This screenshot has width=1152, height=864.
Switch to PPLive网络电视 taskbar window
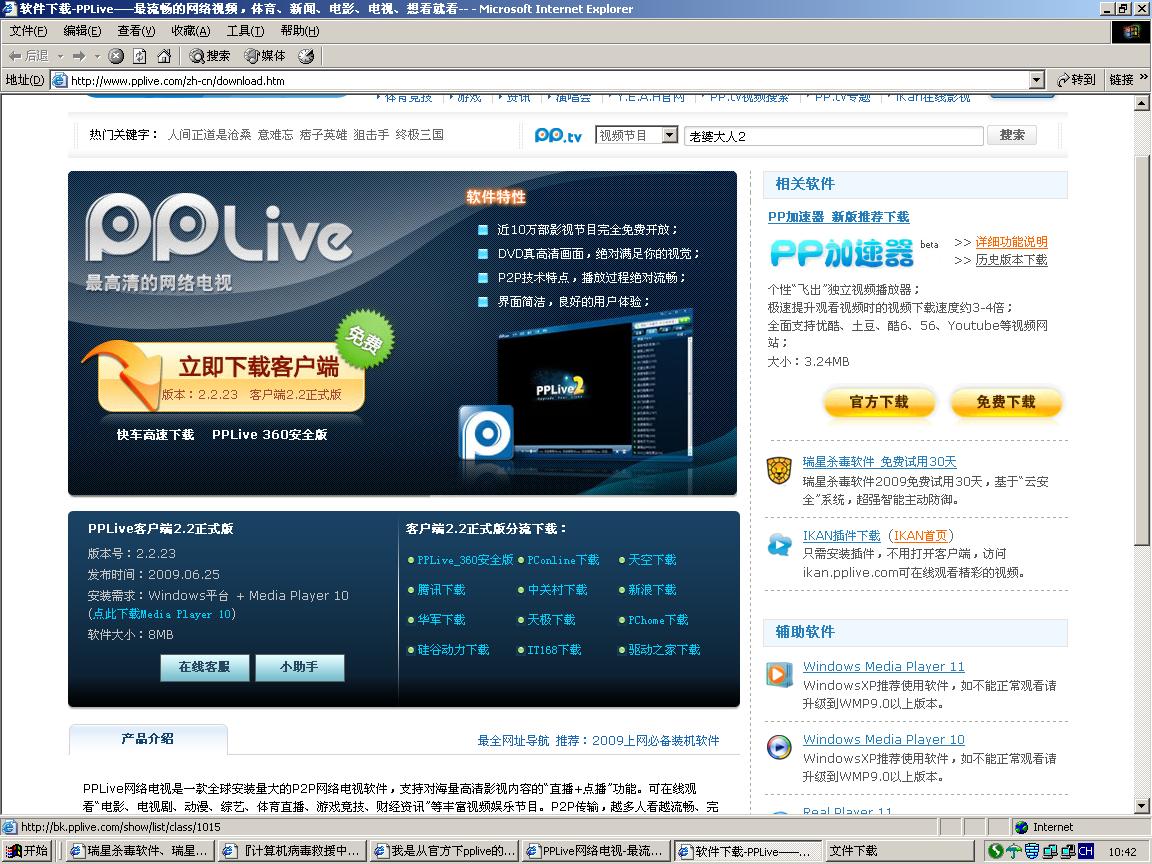pyautogui.click(x=597, y=851)
